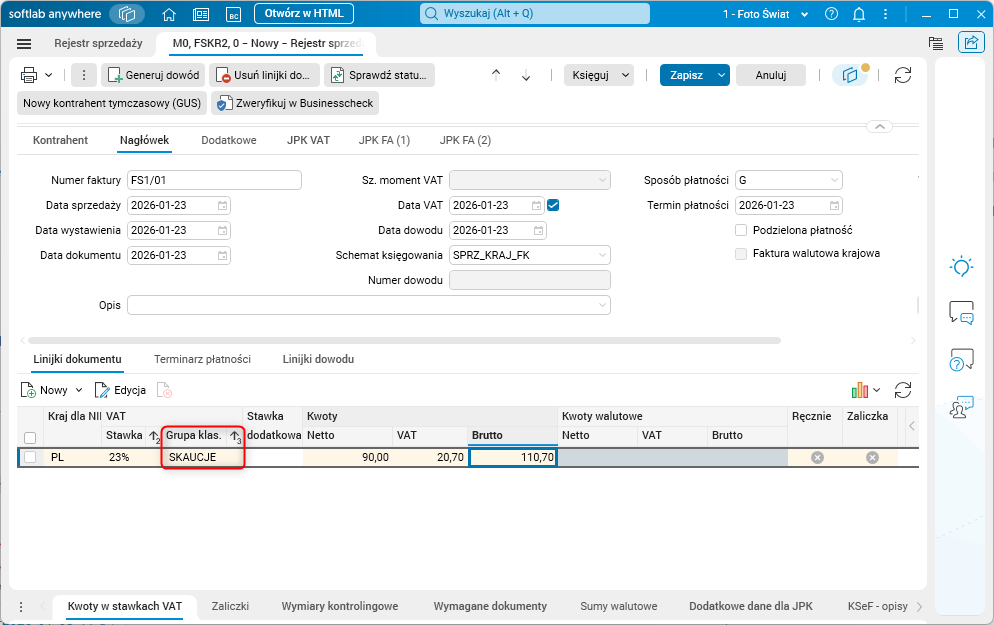Select all rows with header checkbox
This screenshot has height=625, width=994.
pyautogui.click(x=30, y=437)
